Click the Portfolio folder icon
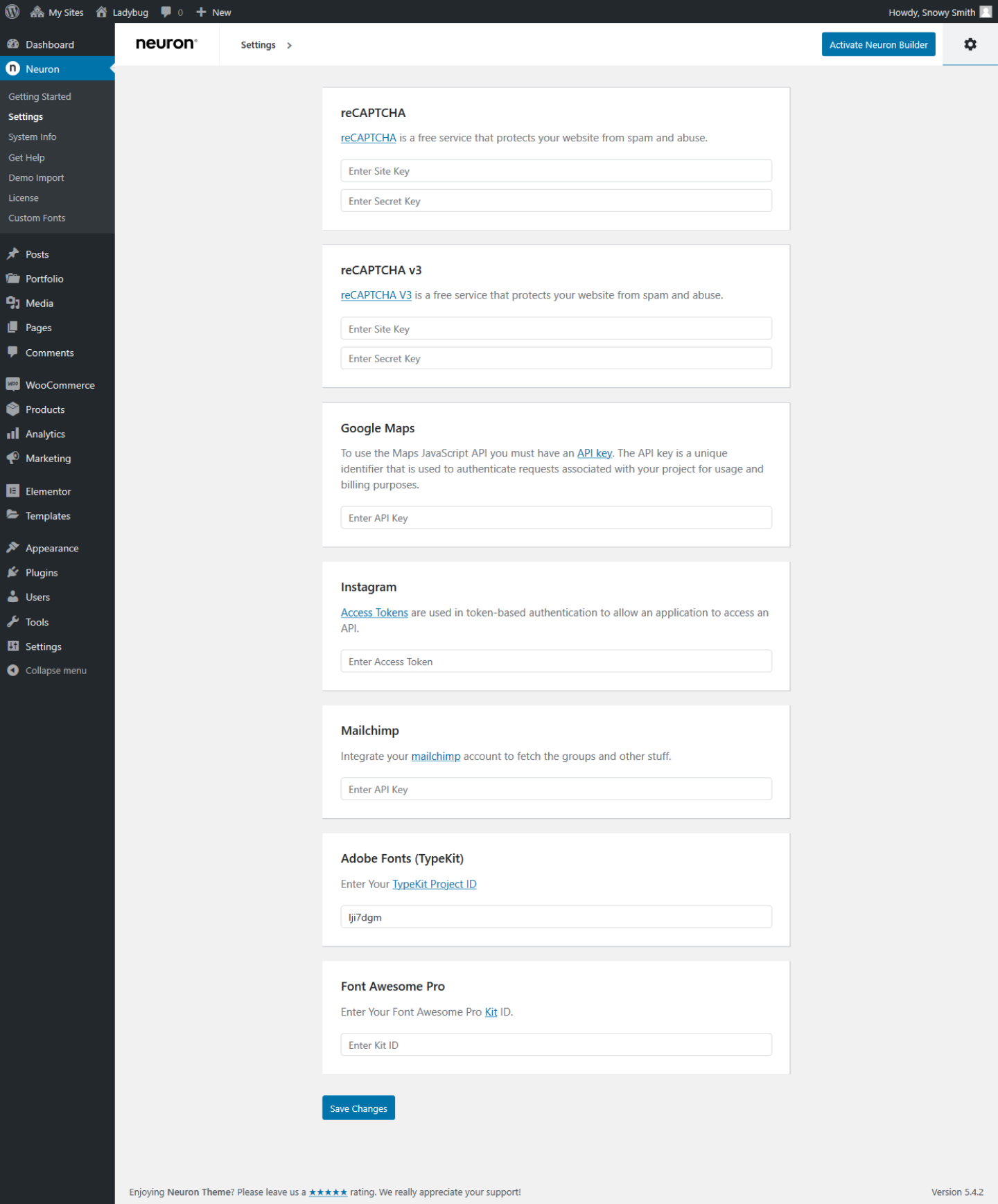Viewport: 998px width, 1204px height. (12, 278)
